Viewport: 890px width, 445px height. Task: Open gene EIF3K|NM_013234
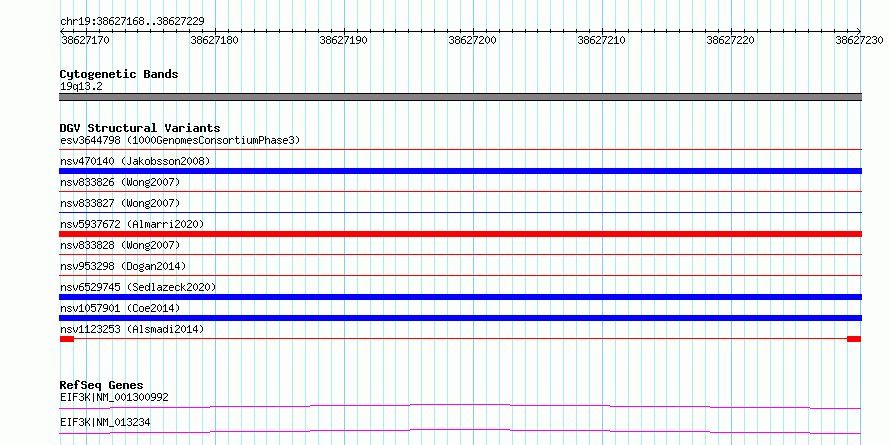tap(105, 423)
